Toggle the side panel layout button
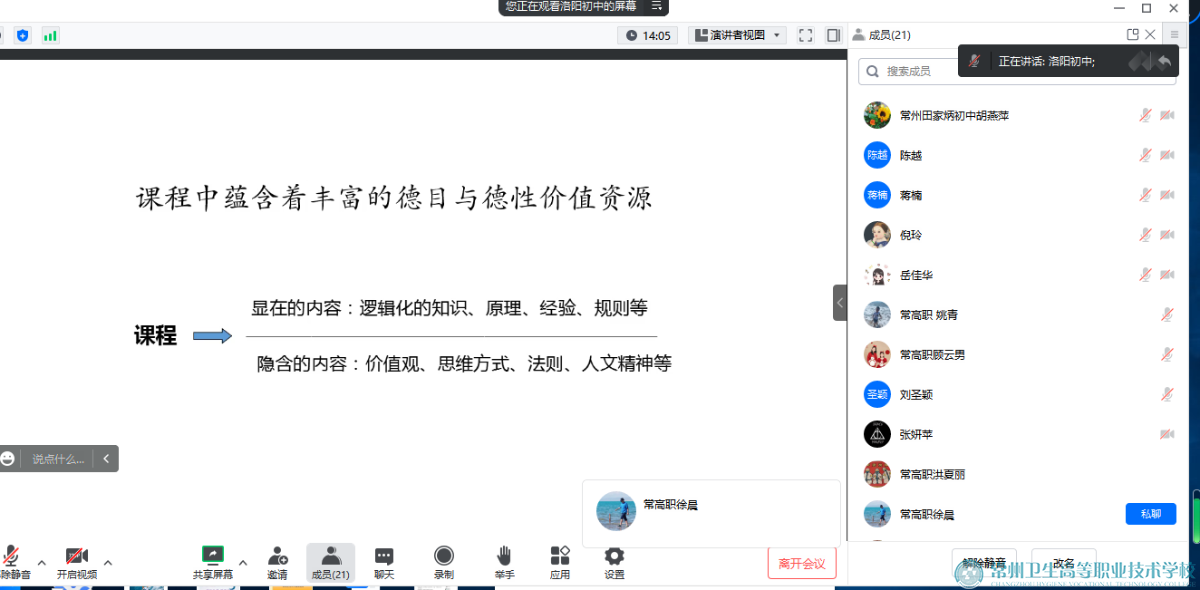This screenshot has height=590, width=1200. 833,35
